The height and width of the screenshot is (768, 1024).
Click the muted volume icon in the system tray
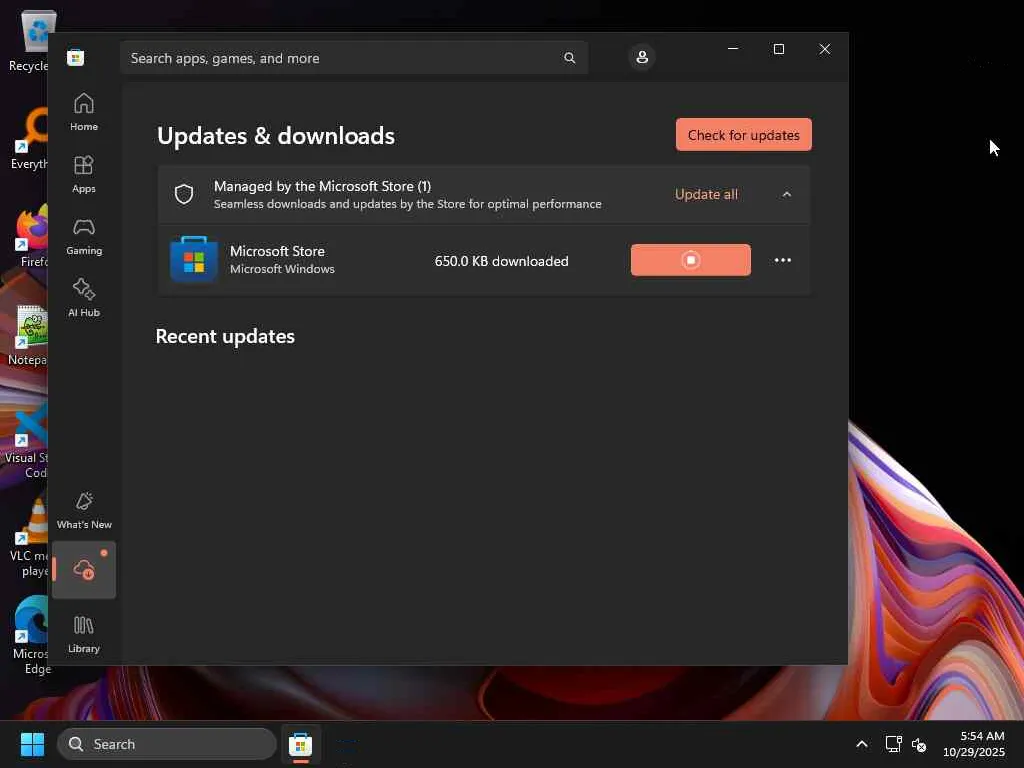tap(919, 744)
